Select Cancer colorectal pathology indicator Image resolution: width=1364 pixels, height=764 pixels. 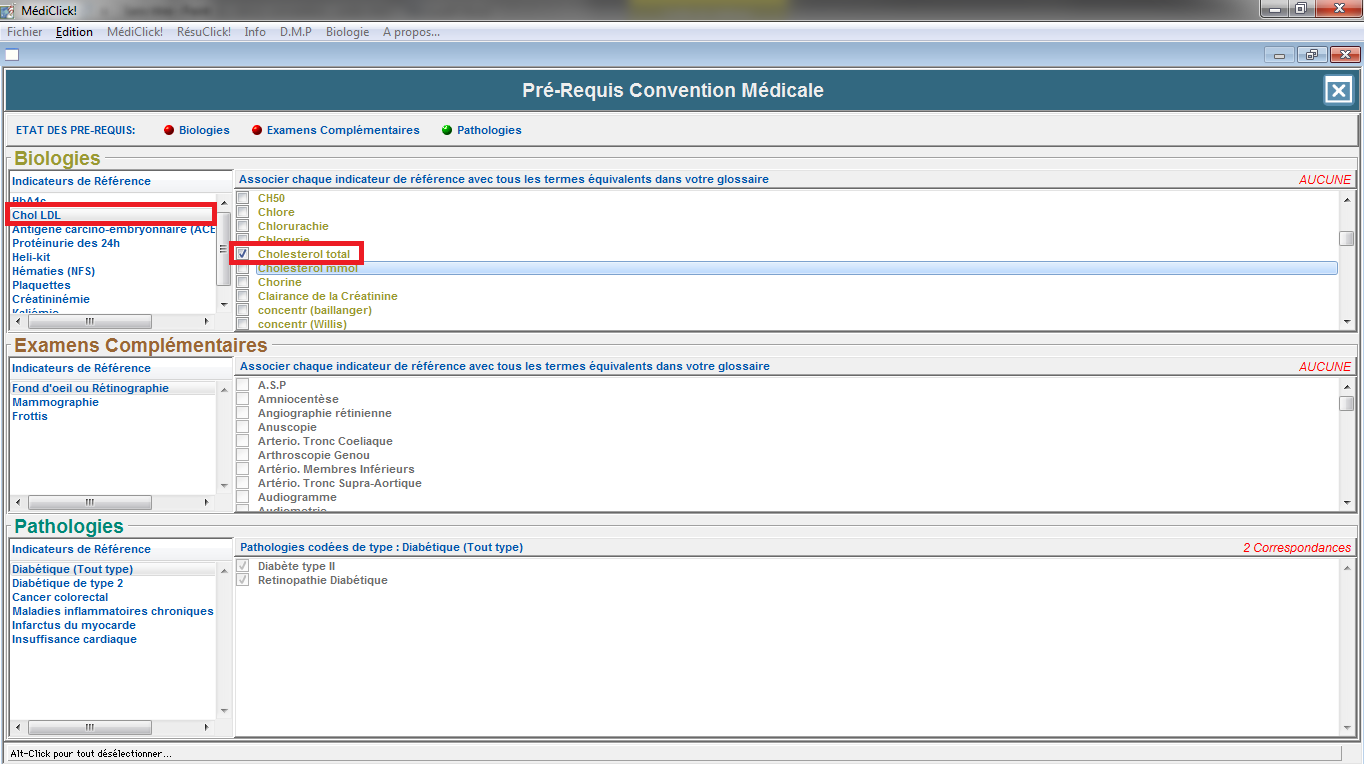60,597
